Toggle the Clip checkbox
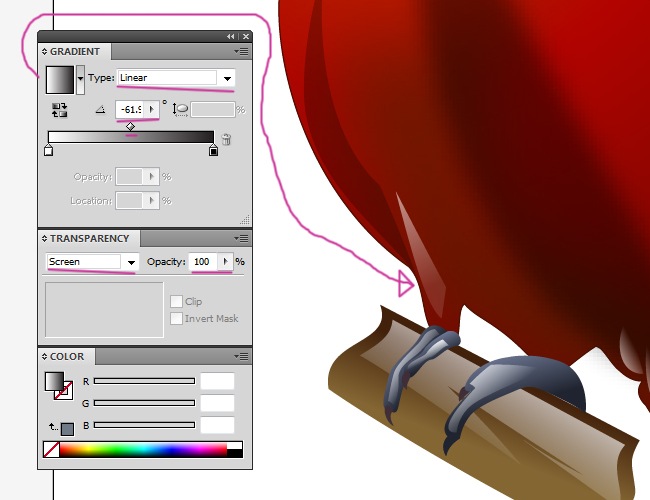This screenshot has height=500, width=650. [176, 301]
